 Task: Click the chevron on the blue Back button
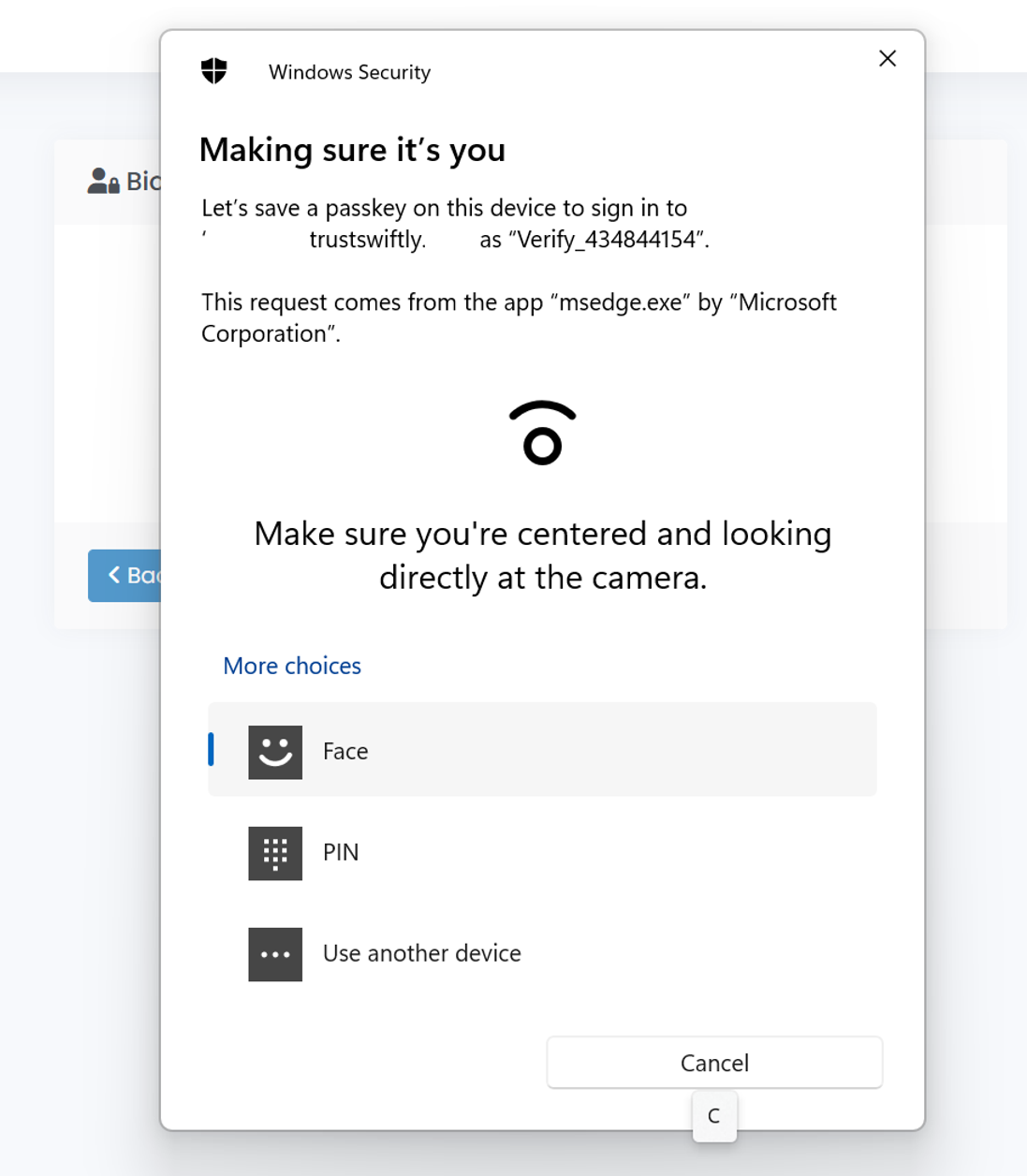pyautogui.click(x=114, y=575)
